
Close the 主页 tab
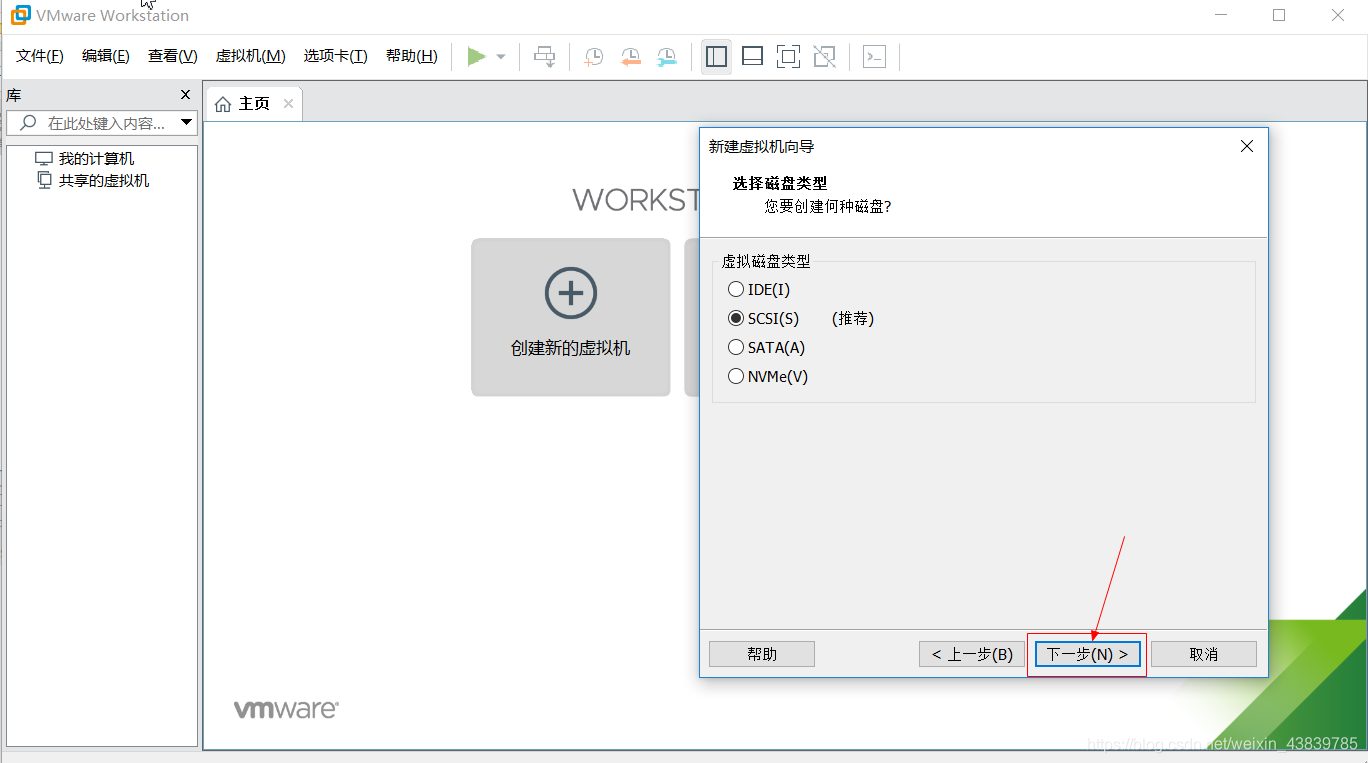(x=288, y=103)
